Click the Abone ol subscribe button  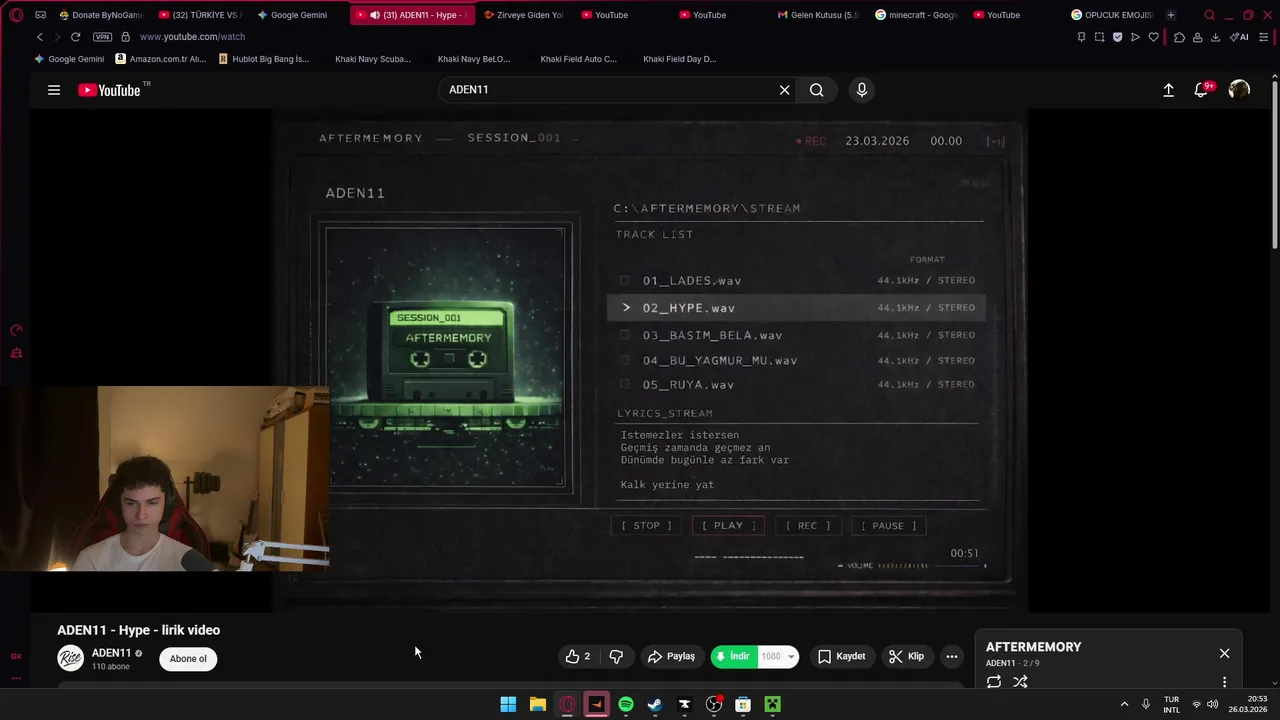coord(188,658)
